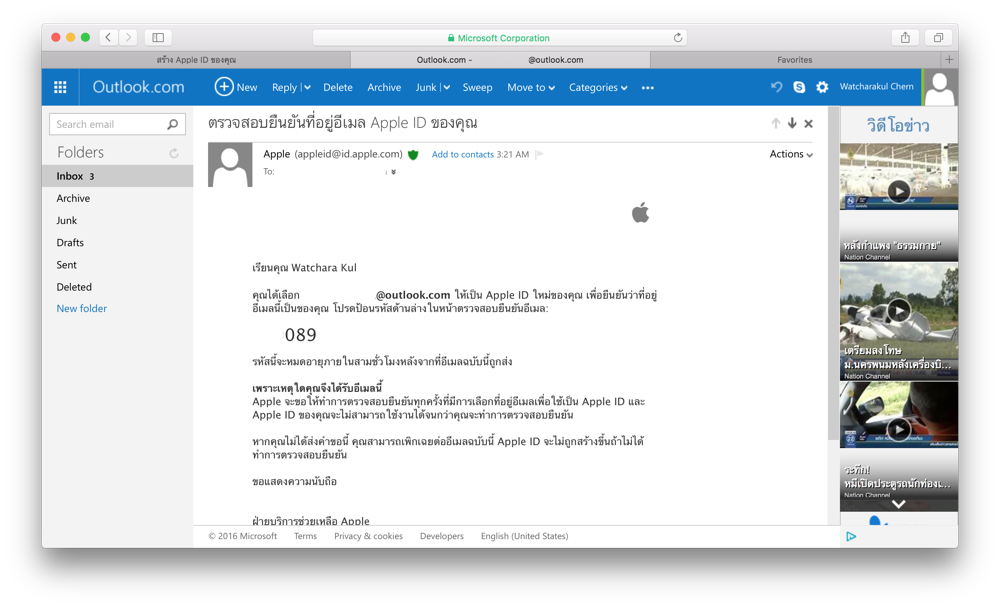Click the search magnifier icon
Image resolution: width=1000 pixels, height=607 pixels.
tap(172, 125)
